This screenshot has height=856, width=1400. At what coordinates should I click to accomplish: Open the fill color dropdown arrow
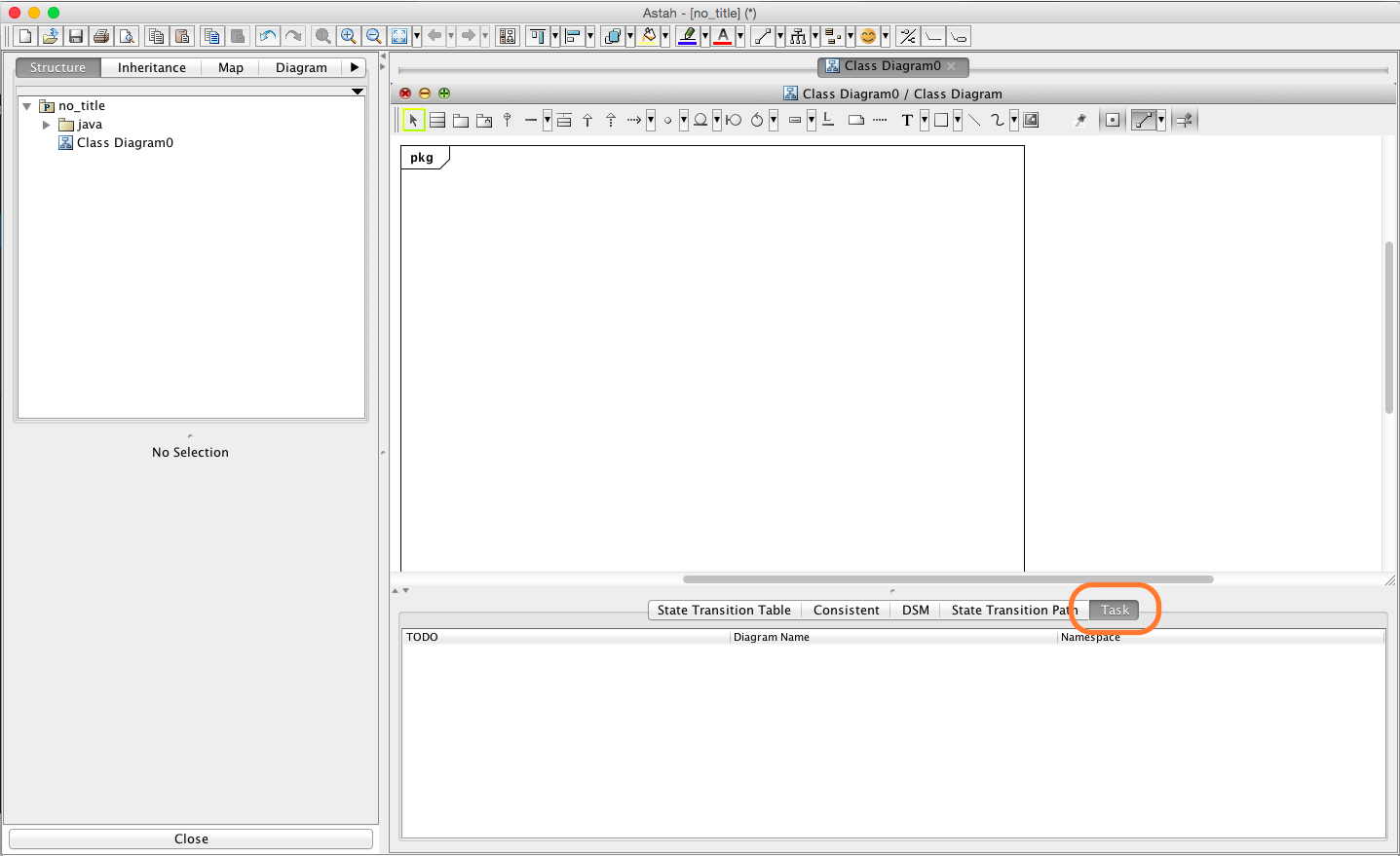(x=665, y=36)
